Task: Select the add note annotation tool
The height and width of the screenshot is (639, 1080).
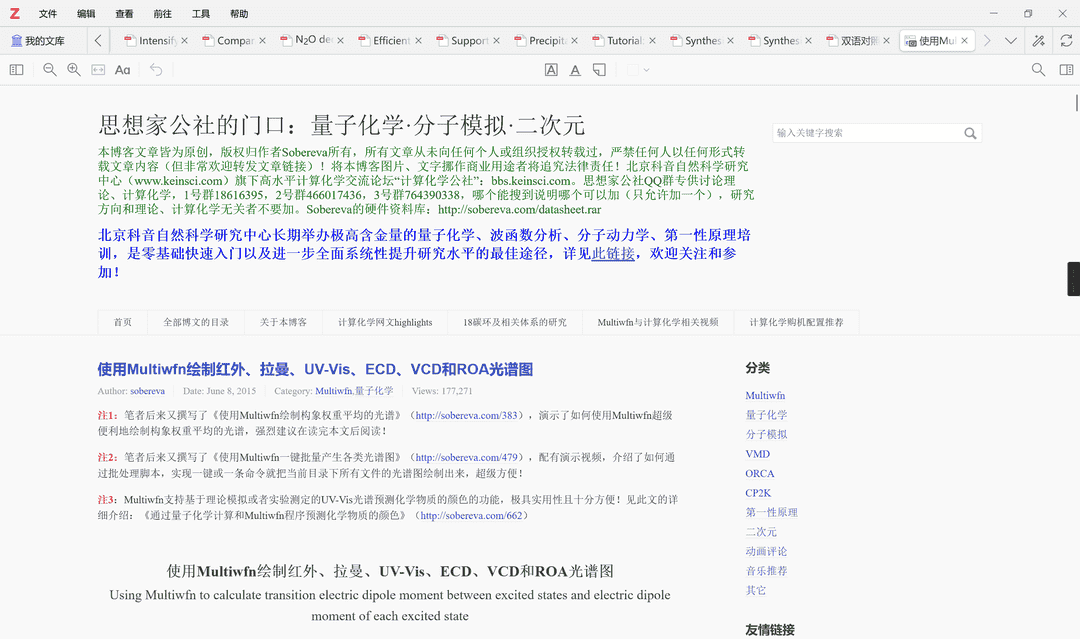Action: [599, 69]
